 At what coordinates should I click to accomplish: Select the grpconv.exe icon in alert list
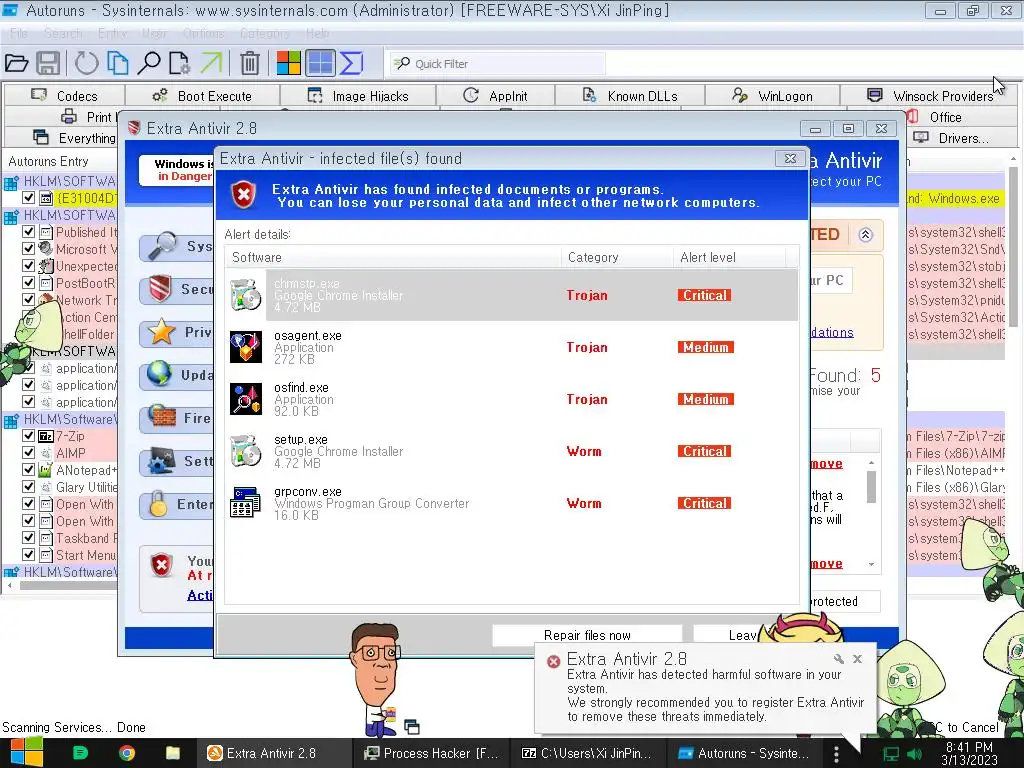246,503
